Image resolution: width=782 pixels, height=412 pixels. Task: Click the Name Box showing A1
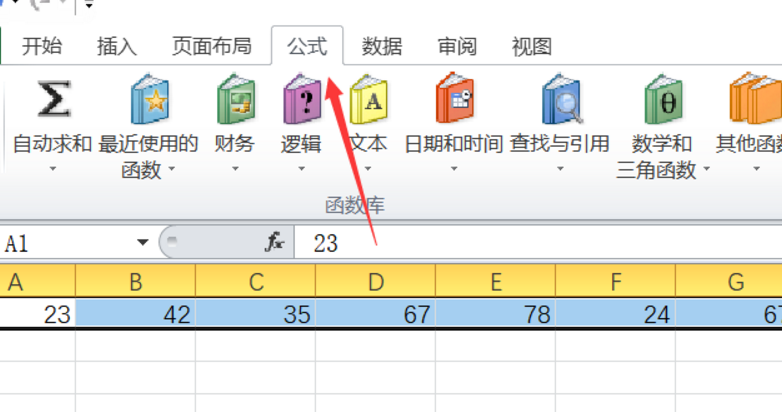[x=67, y=243]
